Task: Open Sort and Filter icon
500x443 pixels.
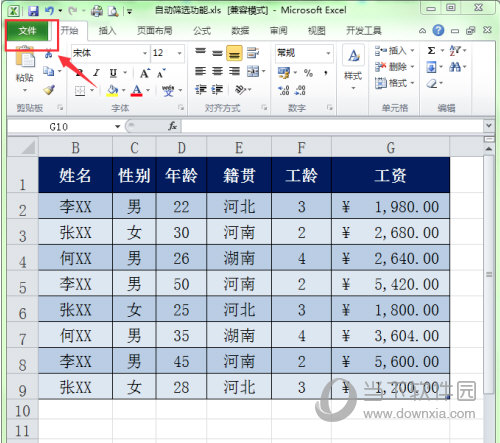Action: tap(455, 51)
